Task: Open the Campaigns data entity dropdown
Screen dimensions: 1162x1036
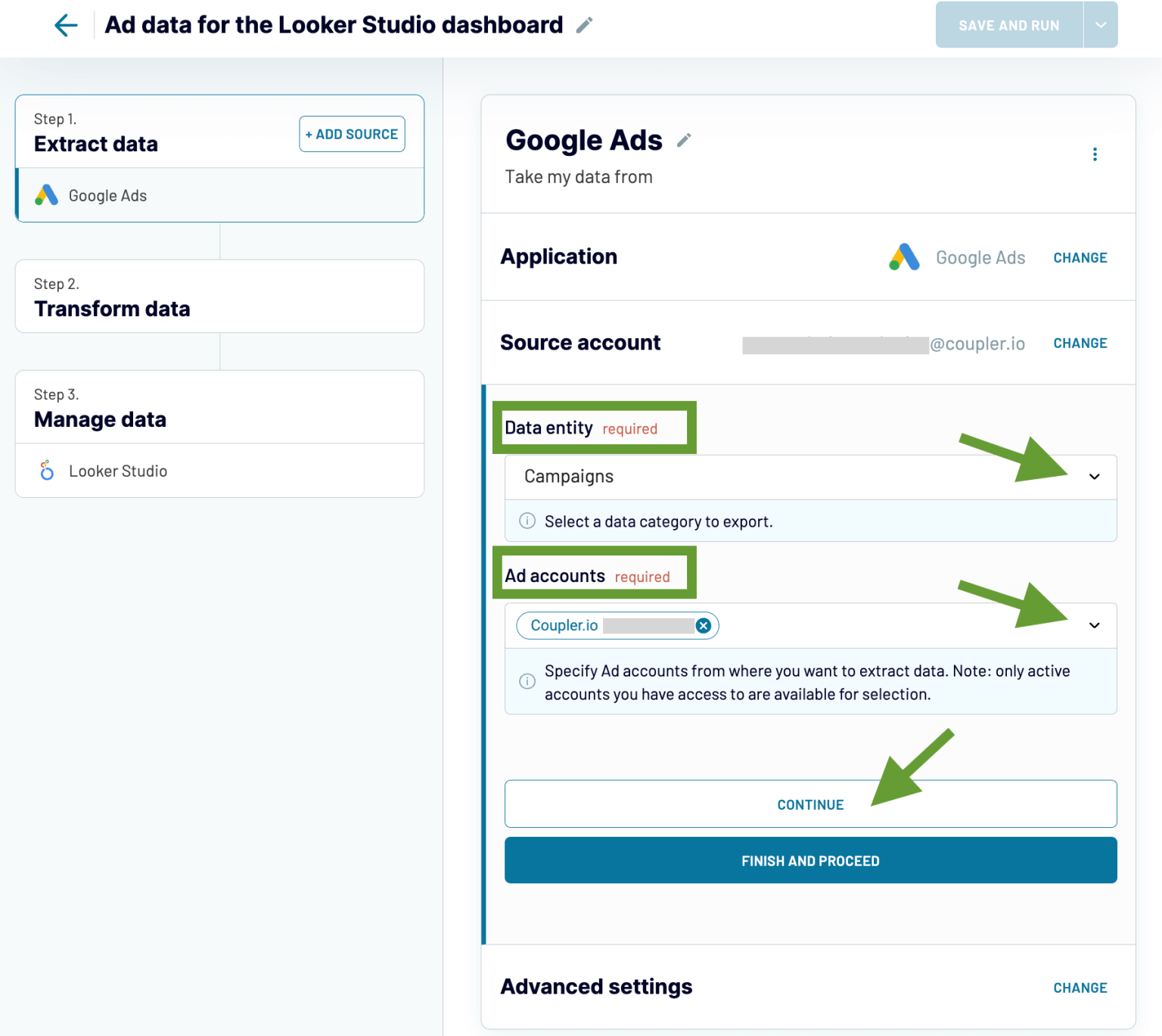Action: (x=1095, y=476)
